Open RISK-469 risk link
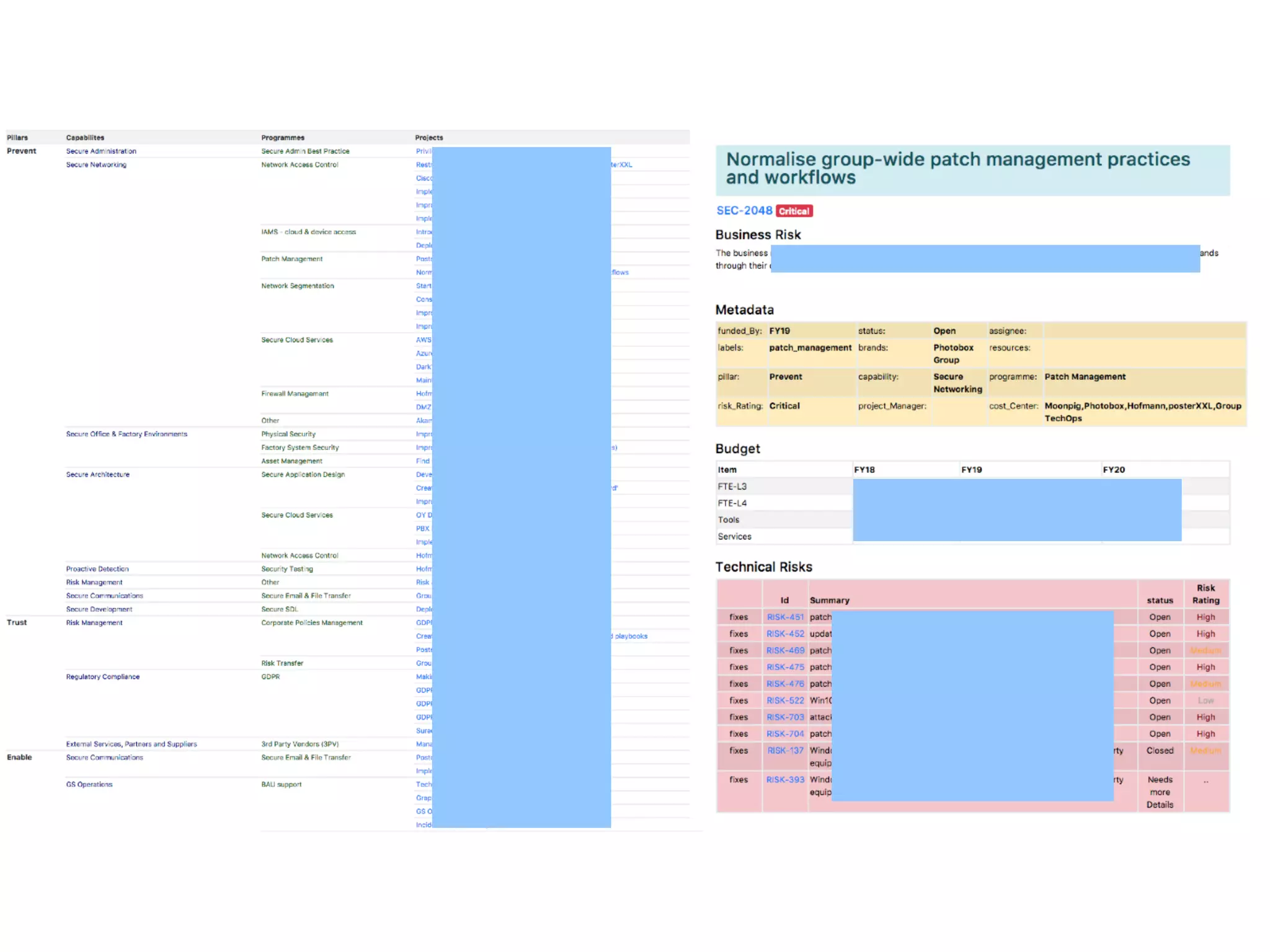Viewport: 1270px width, 952px height. [x=784, y=651]
